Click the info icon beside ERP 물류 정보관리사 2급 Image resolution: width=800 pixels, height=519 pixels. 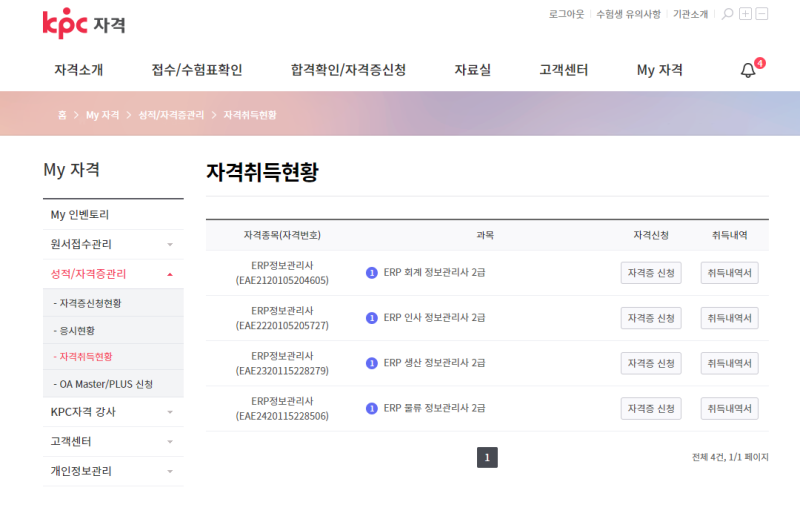coord(372,408)
